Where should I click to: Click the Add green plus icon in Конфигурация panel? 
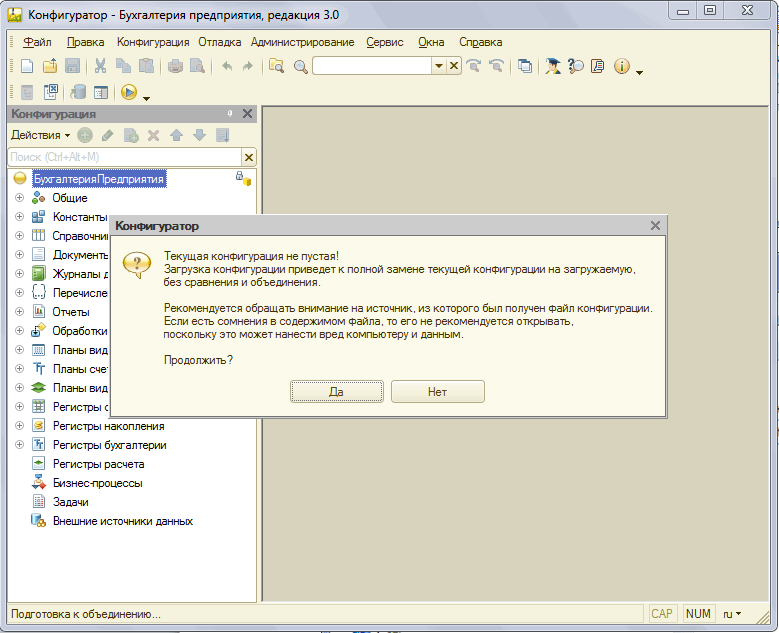tap(85, 135)
